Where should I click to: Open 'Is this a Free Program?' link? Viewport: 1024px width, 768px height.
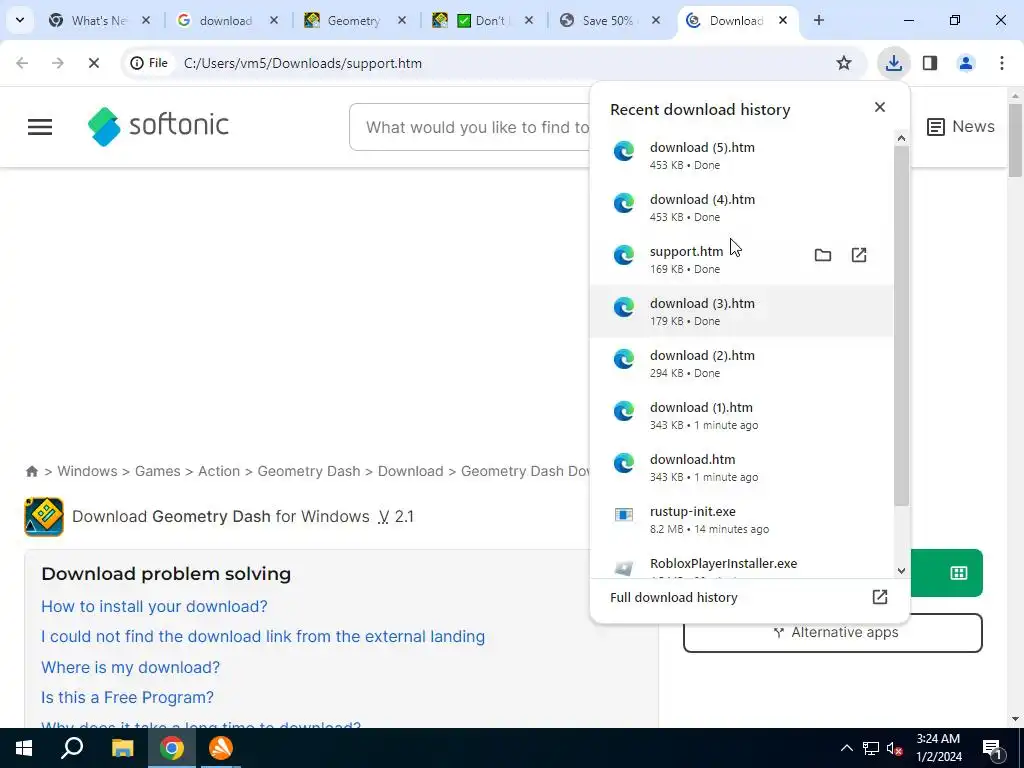pyautogui.click(x=127, y=697)
